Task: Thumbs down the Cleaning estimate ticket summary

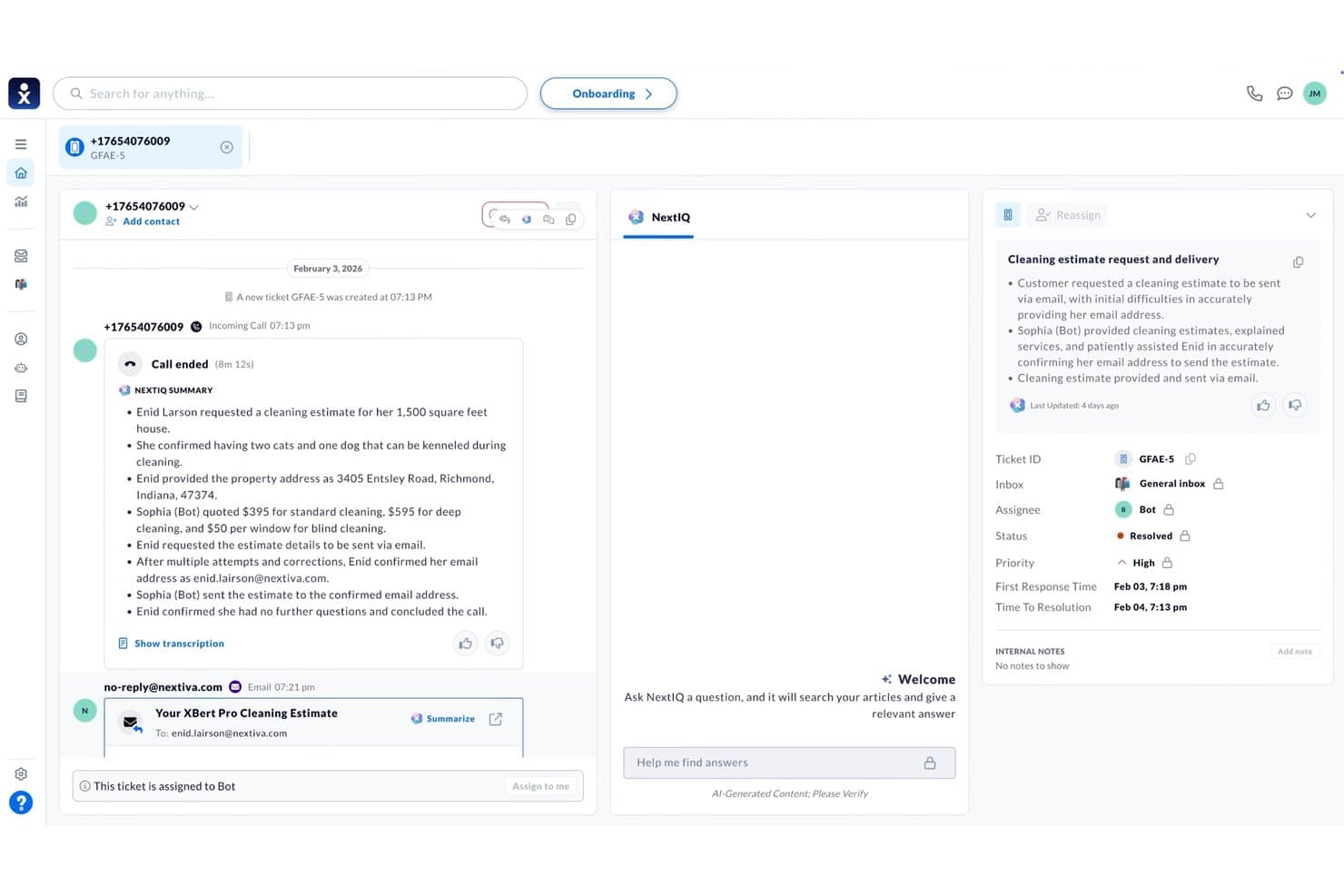Action: (1295, 405)
